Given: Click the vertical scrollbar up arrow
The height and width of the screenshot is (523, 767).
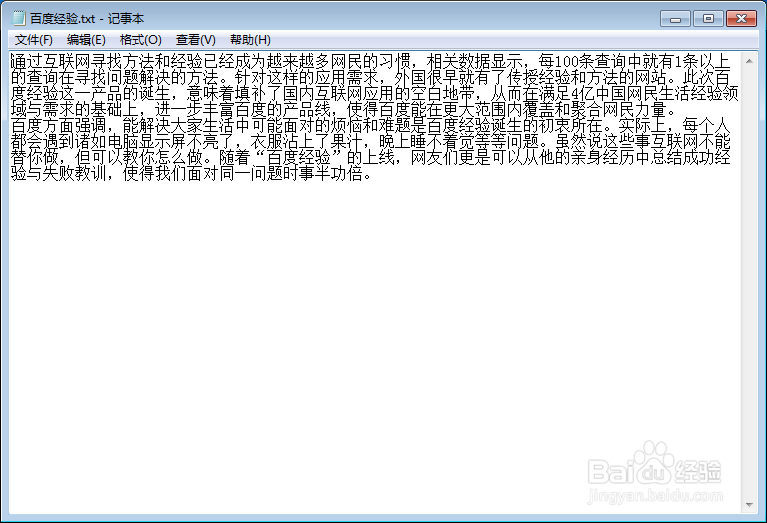Looking at the screenshot, I should (749, 61).
